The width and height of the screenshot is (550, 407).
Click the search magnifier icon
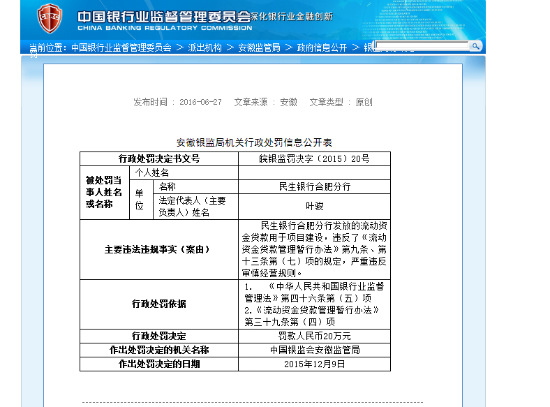[x=475, y=46]
